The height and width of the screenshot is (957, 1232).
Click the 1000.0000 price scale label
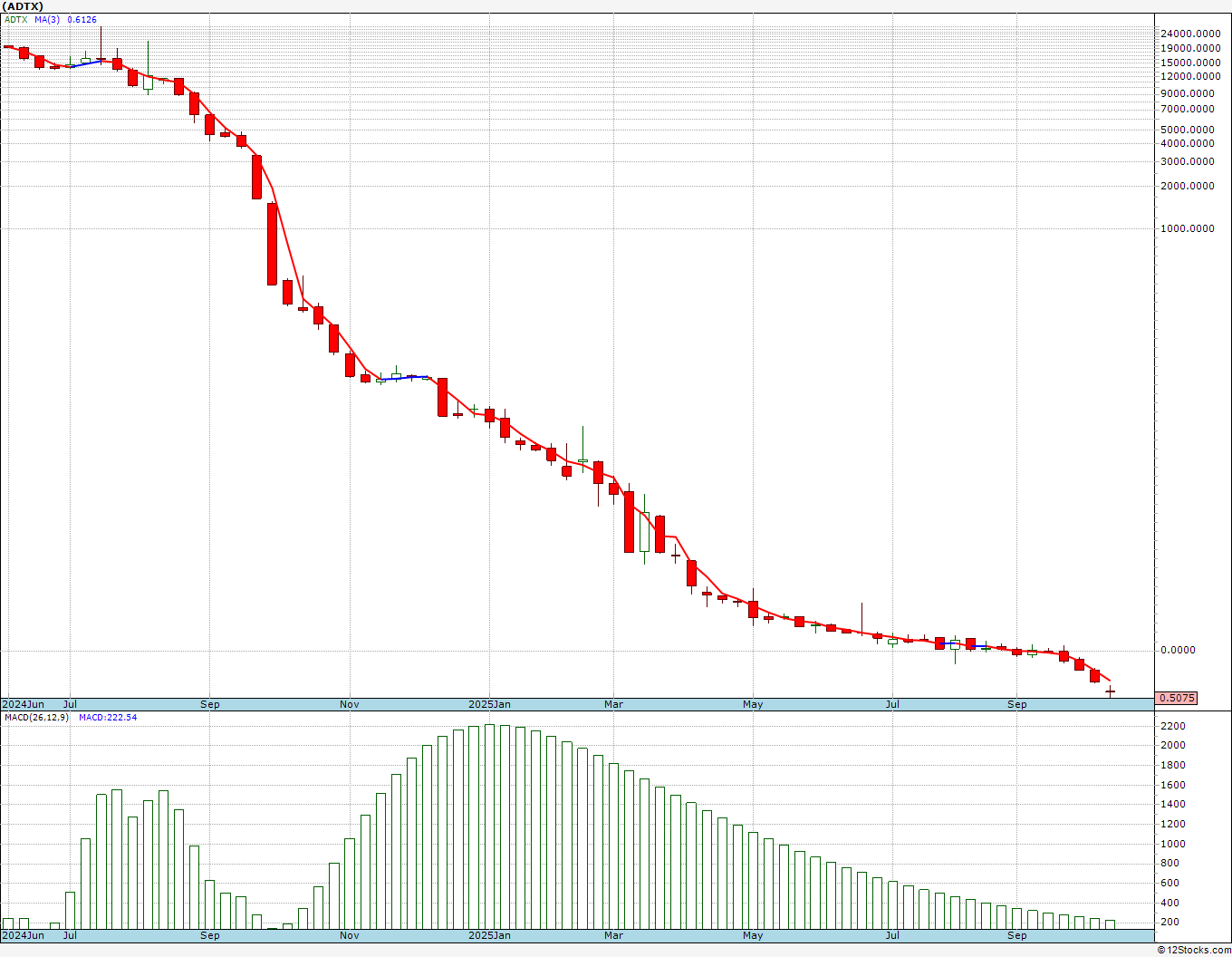[x=1188, y=228]
